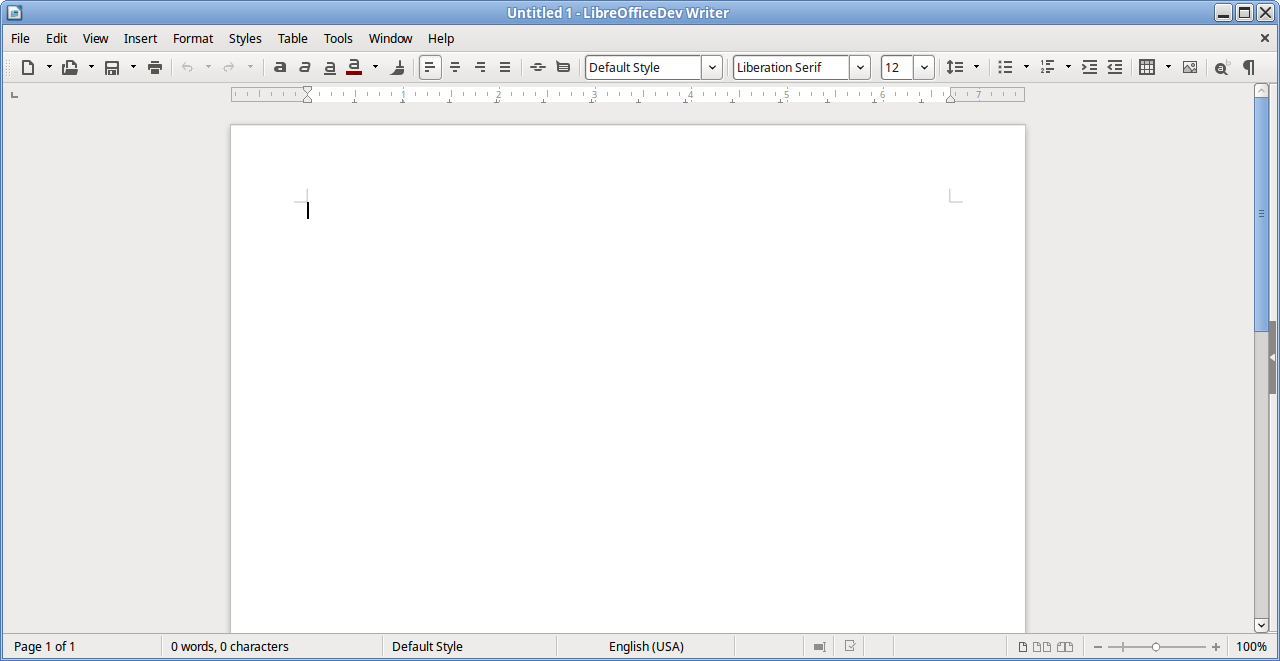This screenshot has height=661, width=1280.
Task: Click the tab stop type selector beside the ruler
Action: tap(15, 95)
